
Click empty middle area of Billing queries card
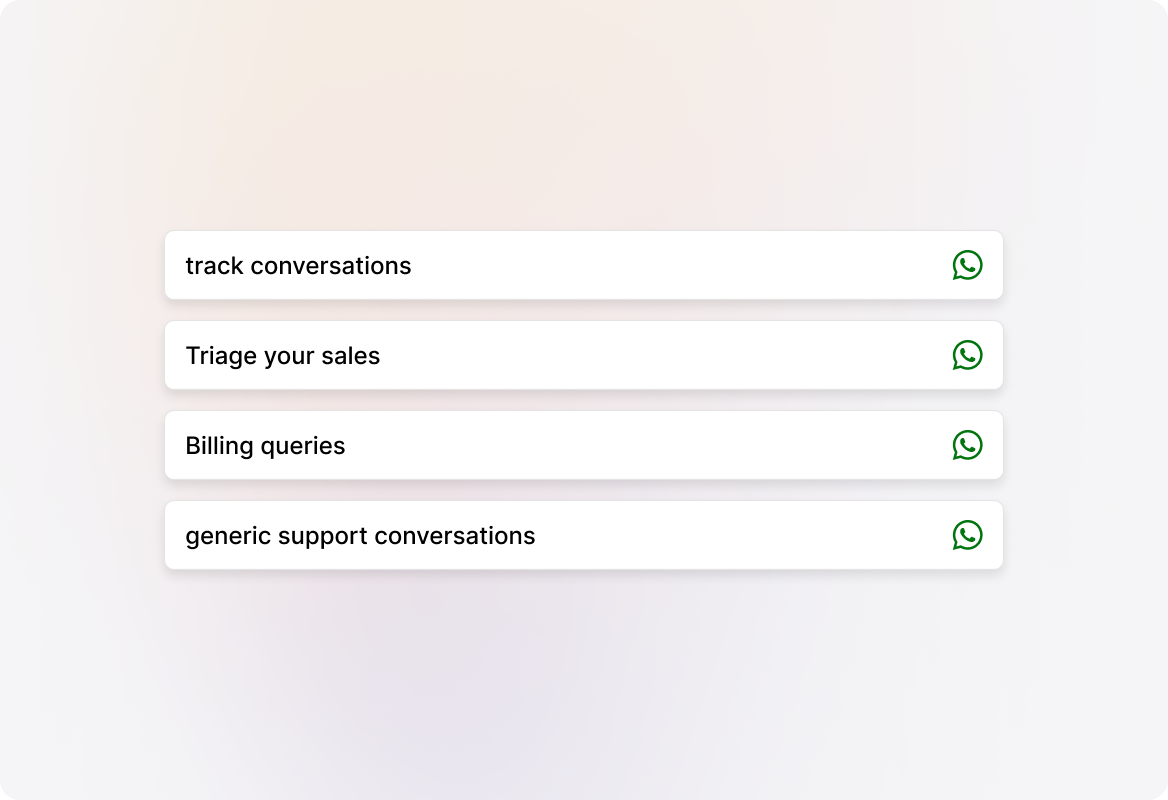click(650, 446)
